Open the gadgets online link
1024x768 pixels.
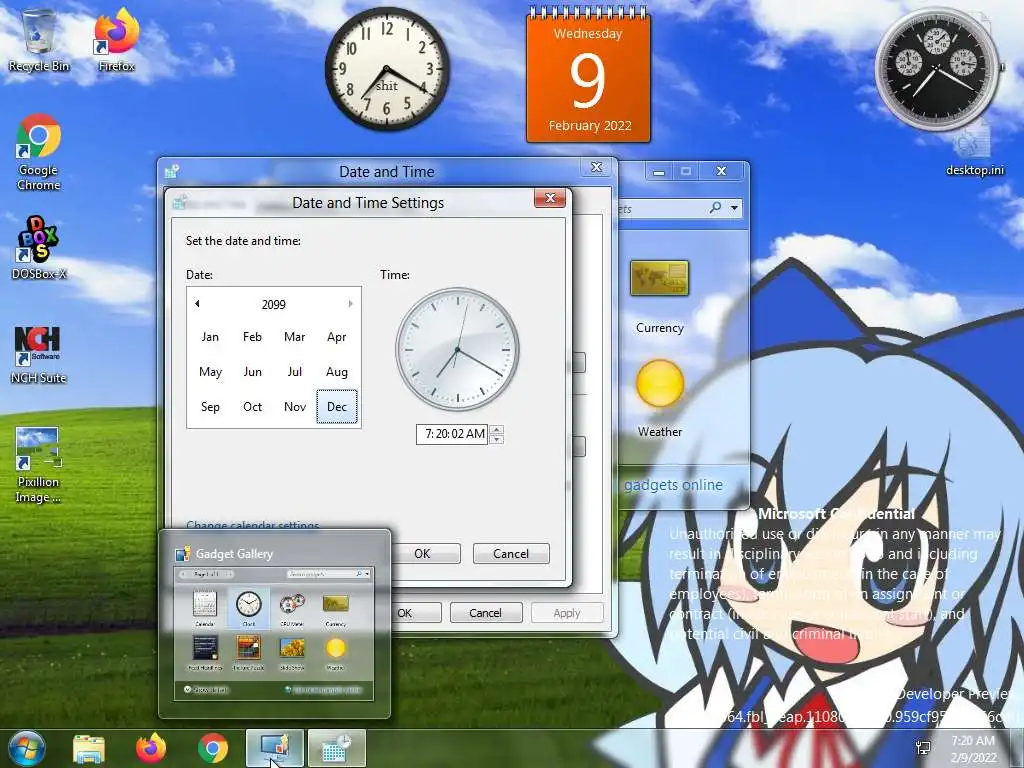pos(673,485)
